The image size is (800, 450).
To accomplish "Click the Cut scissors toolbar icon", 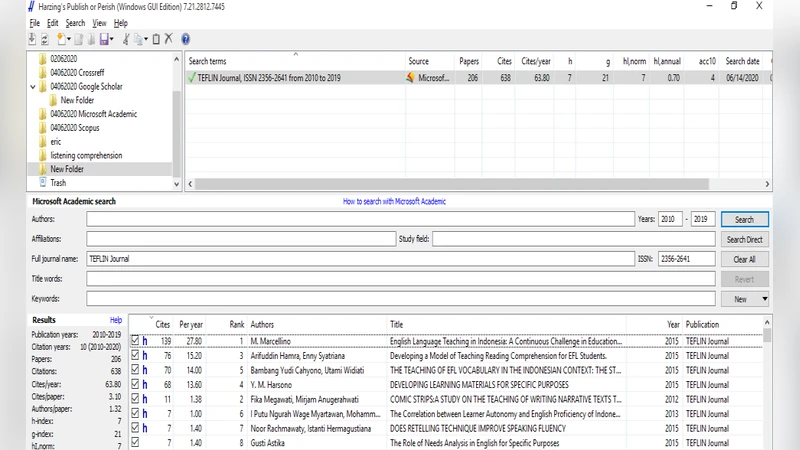I will tap(126, 39).
